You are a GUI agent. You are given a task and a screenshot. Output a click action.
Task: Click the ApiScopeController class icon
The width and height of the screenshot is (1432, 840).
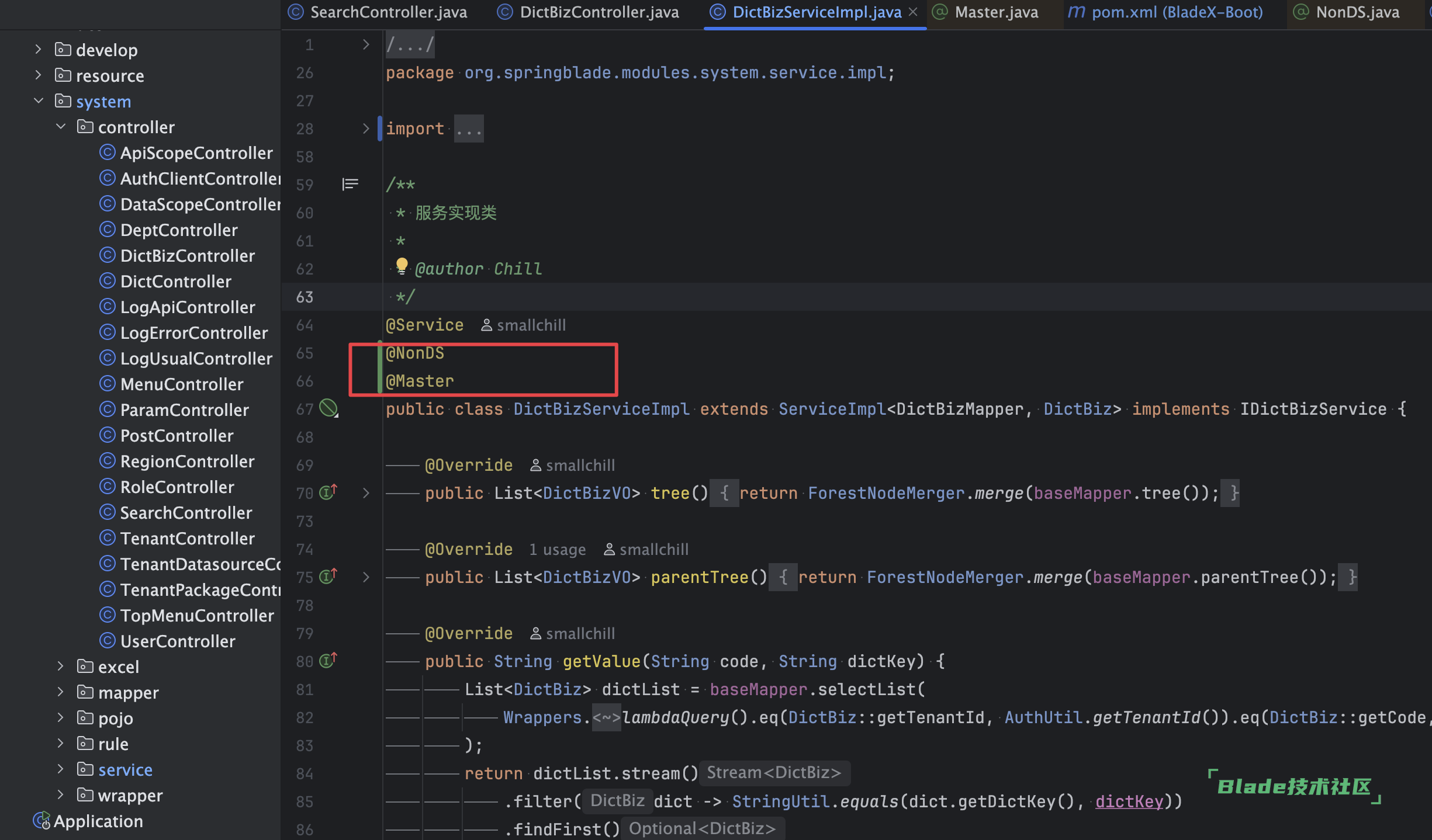pyautogui.click(x=107, y=152)
